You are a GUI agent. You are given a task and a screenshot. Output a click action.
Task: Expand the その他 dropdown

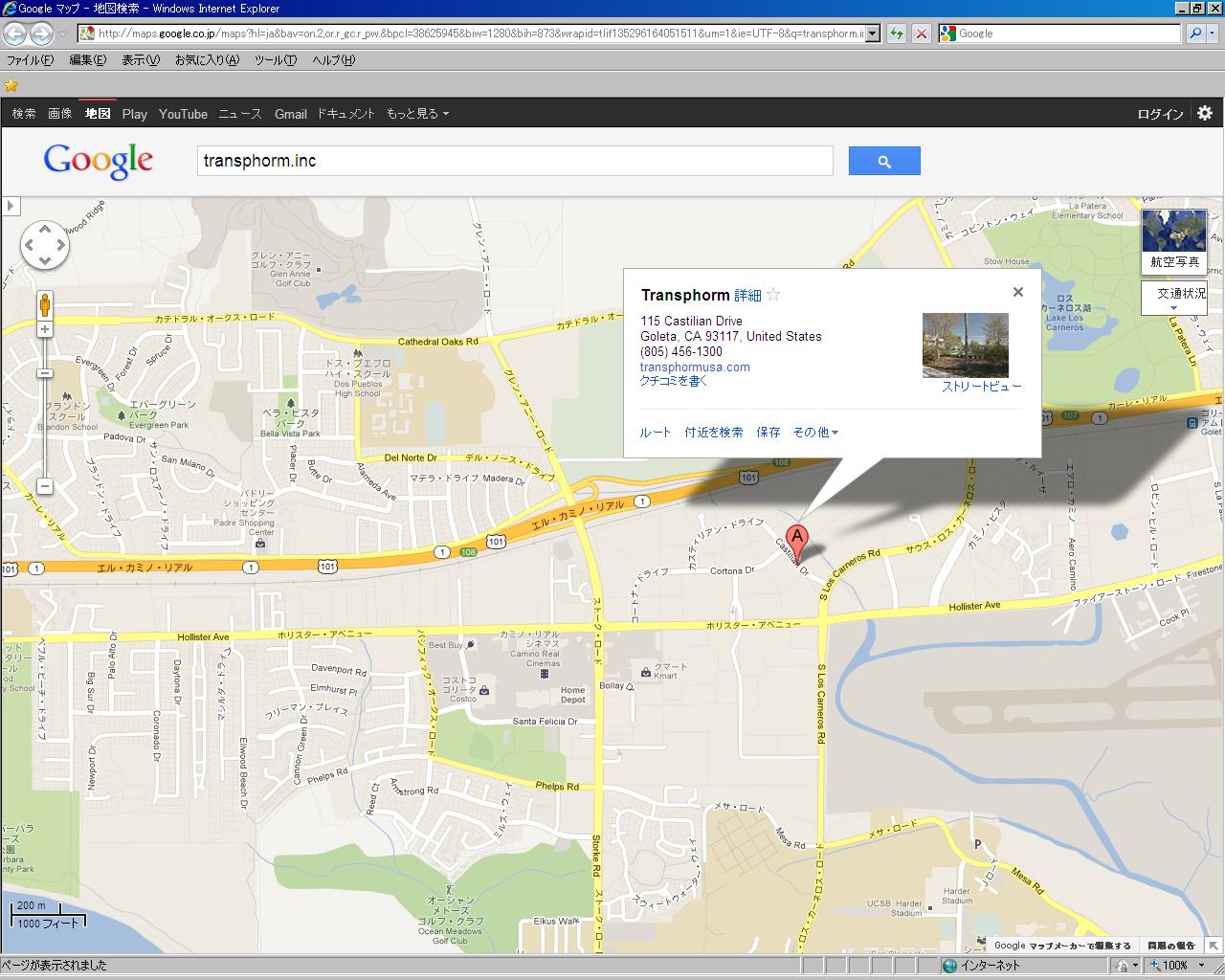click(x=815, y=433)
